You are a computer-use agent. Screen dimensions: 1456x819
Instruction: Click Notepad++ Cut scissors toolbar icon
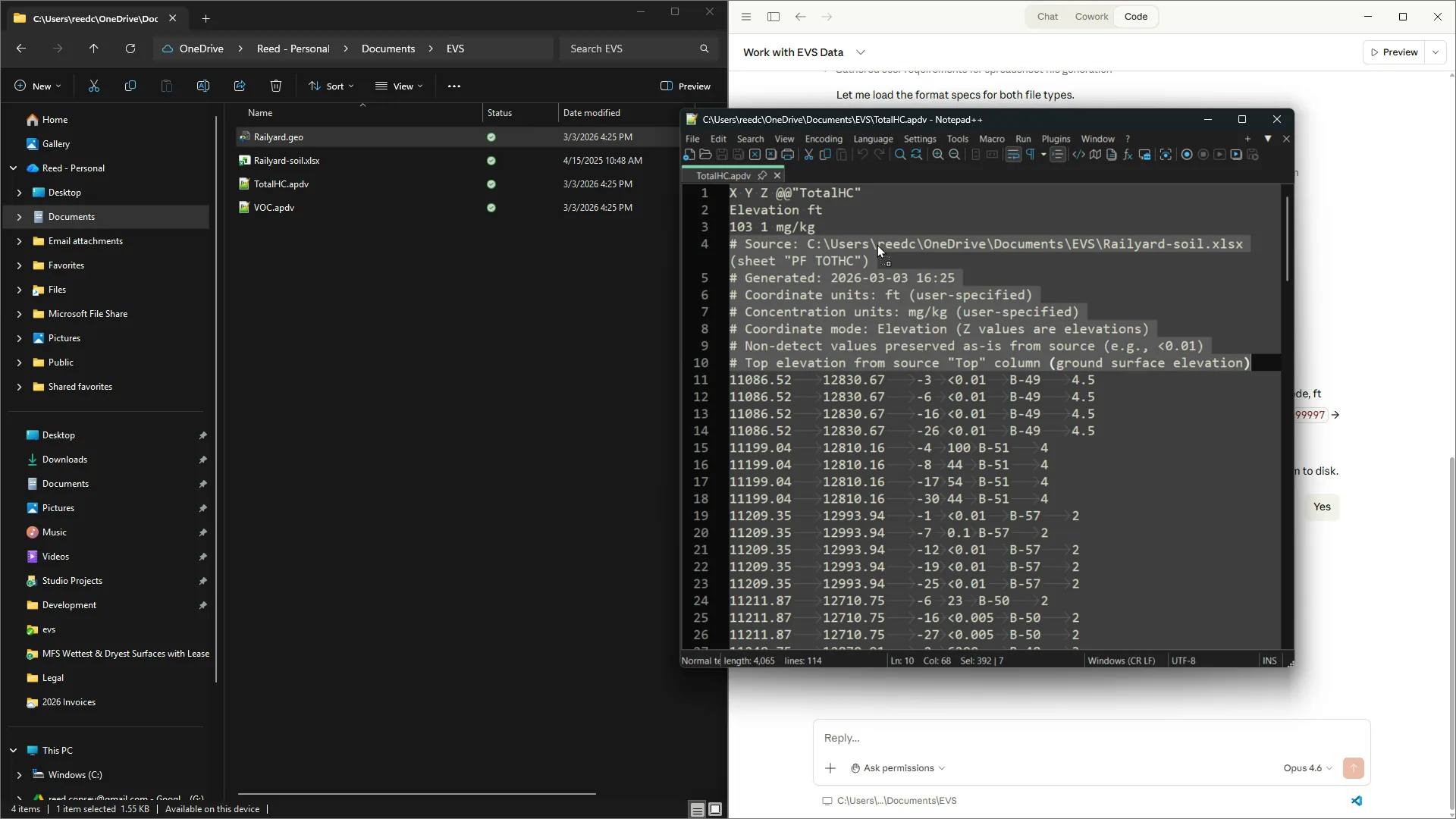coord(808,155)
